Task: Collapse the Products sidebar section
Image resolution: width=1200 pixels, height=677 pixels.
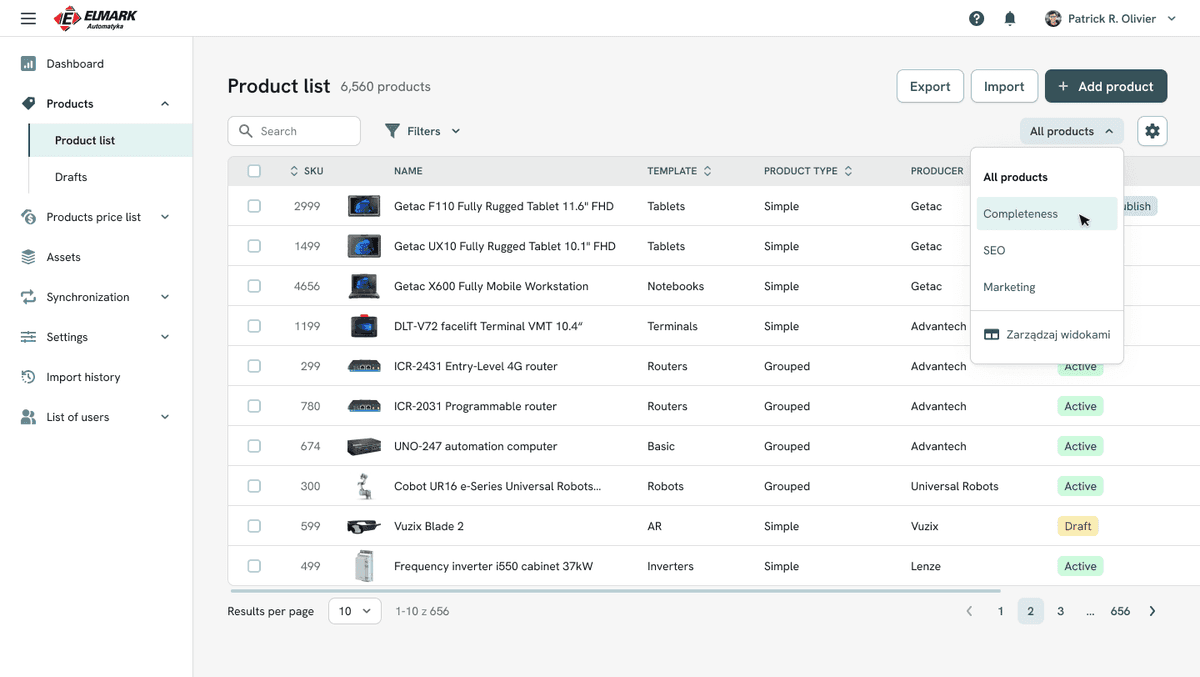Action: [165, 104]
